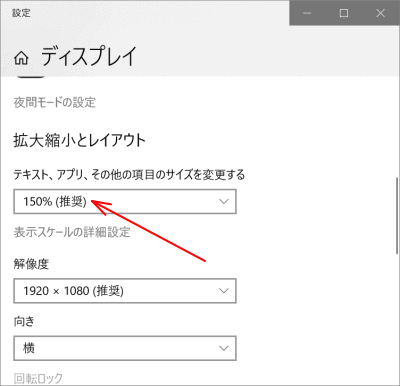400x386 pixels.
Task: Click the 解像度 label
Action: pos(31,264)
